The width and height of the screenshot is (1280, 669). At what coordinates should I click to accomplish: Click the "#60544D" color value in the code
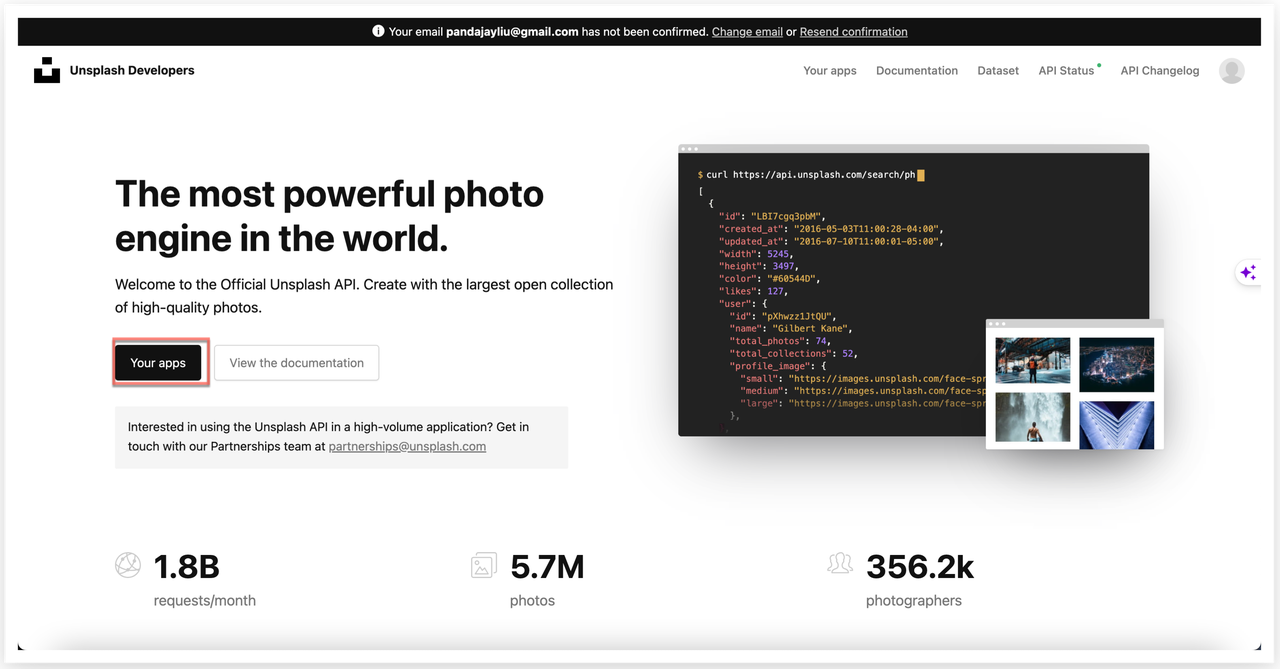792,278
